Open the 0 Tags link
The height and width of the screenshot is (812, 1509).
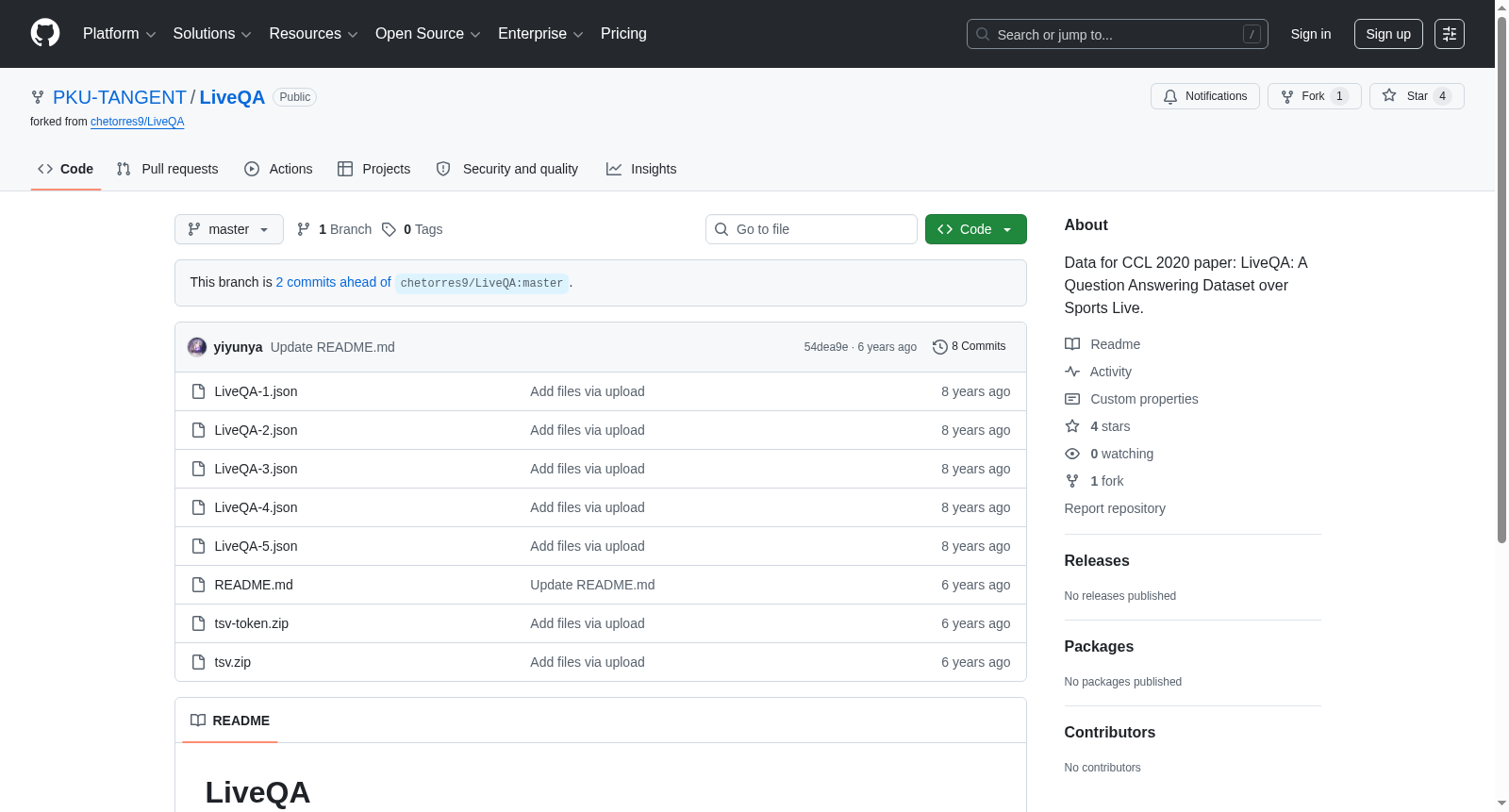tap(412, 229)
